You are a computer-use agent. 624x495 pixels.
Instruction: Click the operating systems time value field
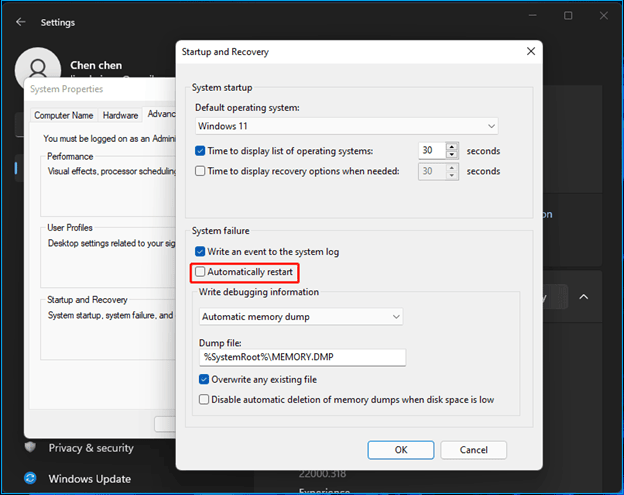pyautogui.click(x=432, y=150)
